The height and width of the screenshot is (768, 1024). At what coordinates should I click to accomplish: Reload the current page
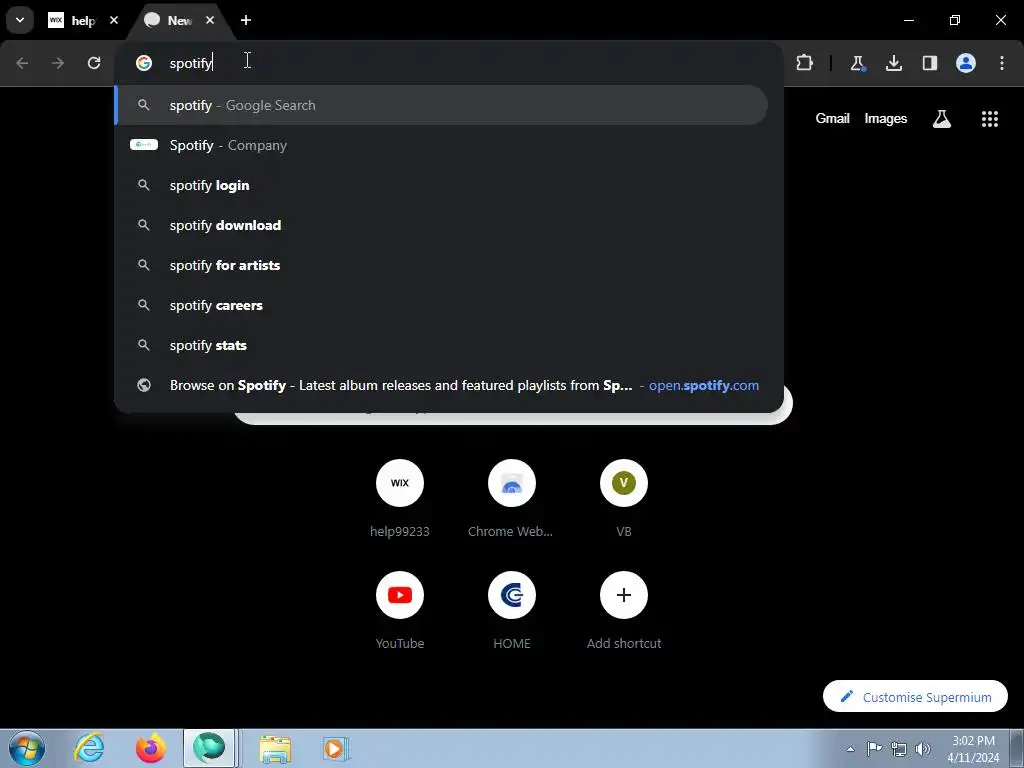(x=94, y=63)
